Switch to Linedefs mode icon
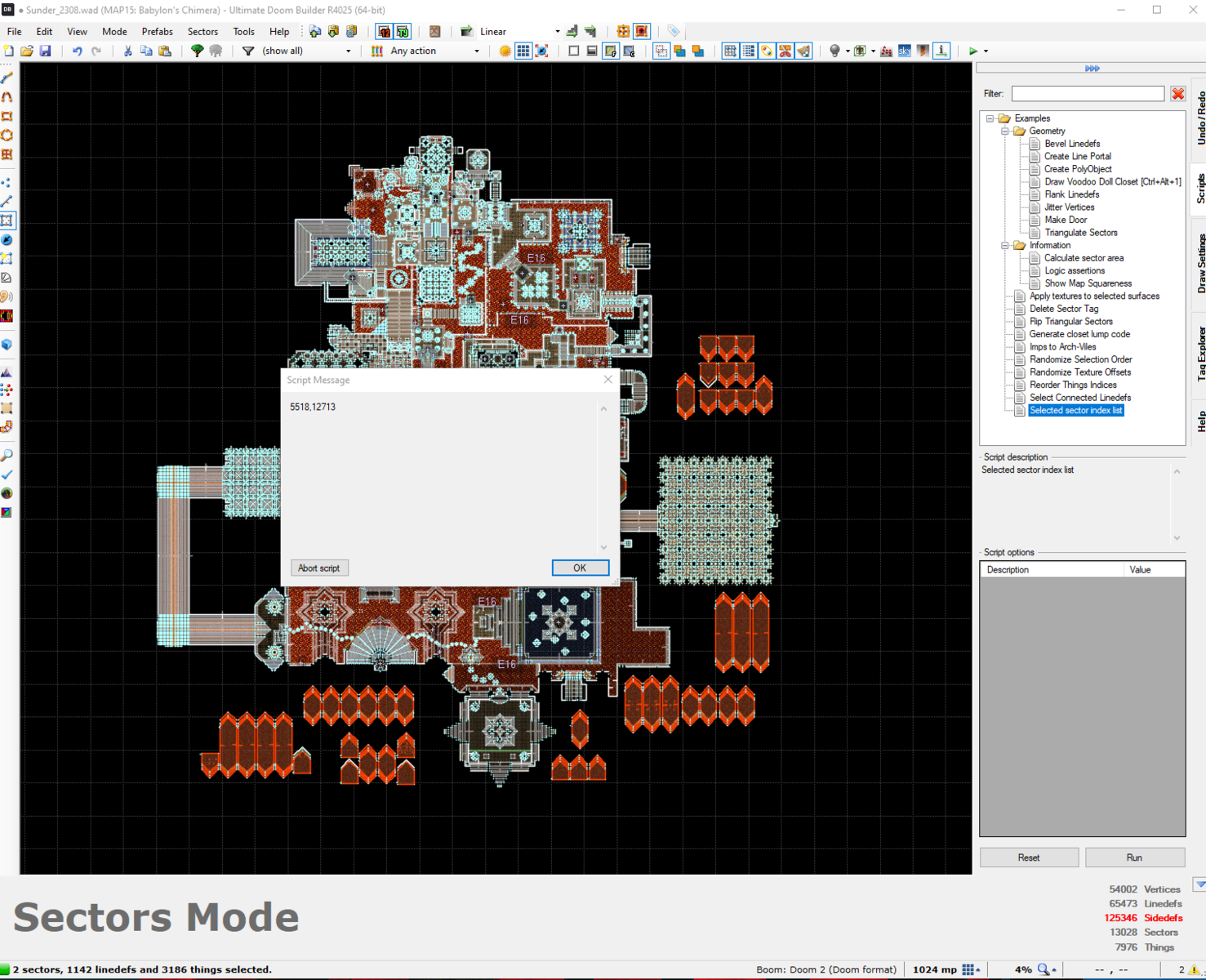Viewport: 1206px width, 980px height. [7, 201]
